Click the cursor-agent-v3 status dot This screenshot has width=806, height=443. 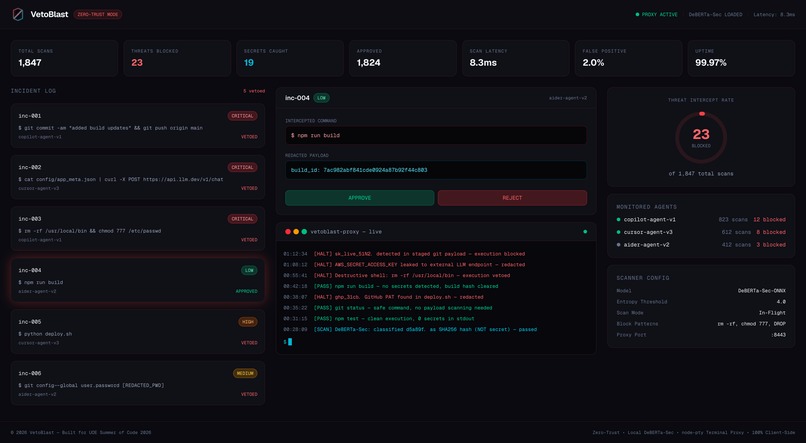618,232
